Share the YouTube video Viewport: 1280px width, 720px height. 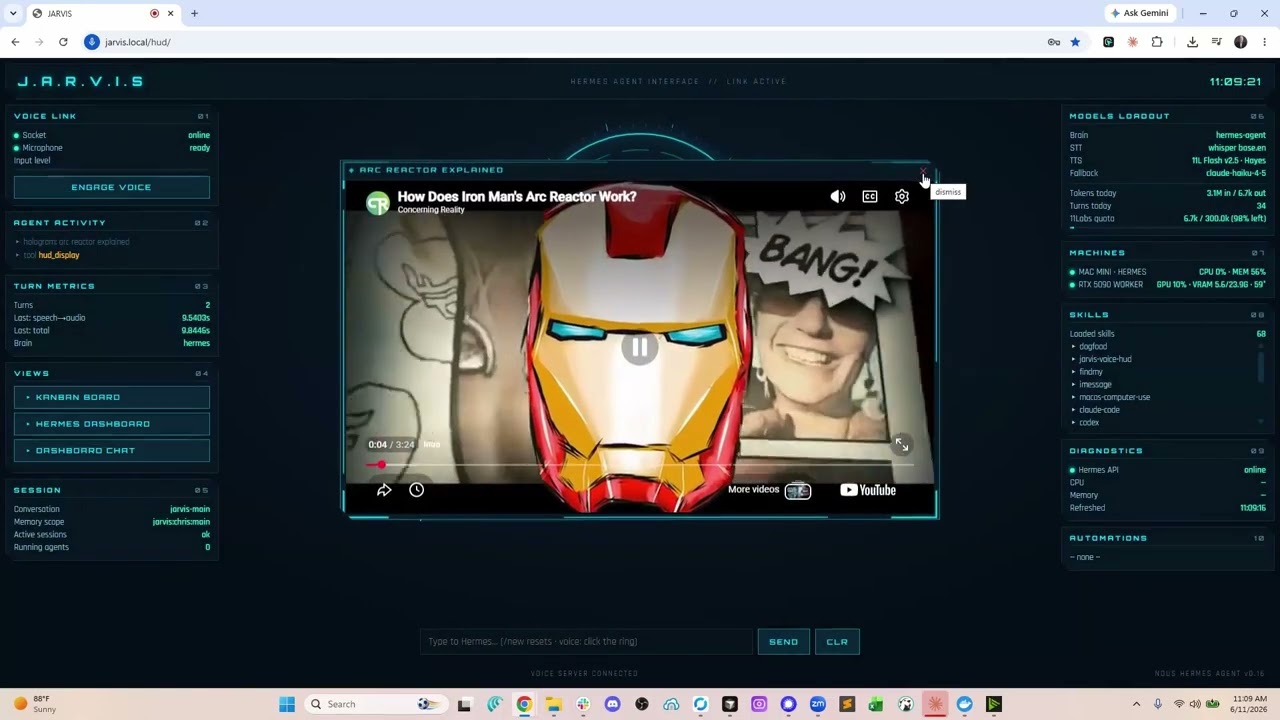(384, 490)
